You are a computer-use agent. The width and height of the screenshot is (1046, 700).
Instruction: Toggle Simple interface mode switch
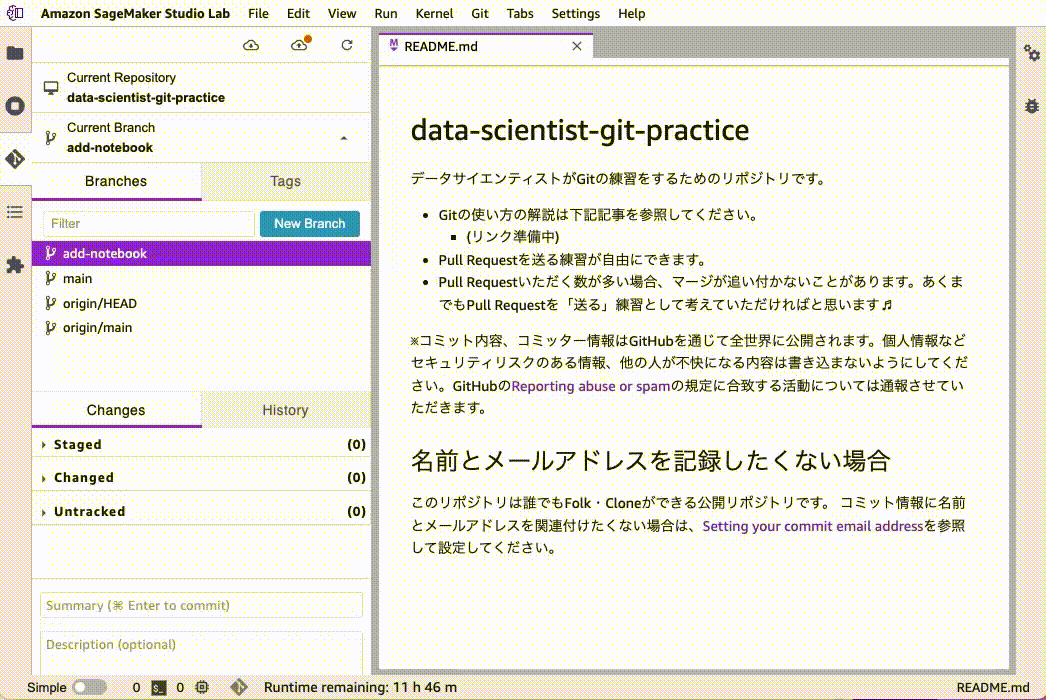tap(89, 687)
